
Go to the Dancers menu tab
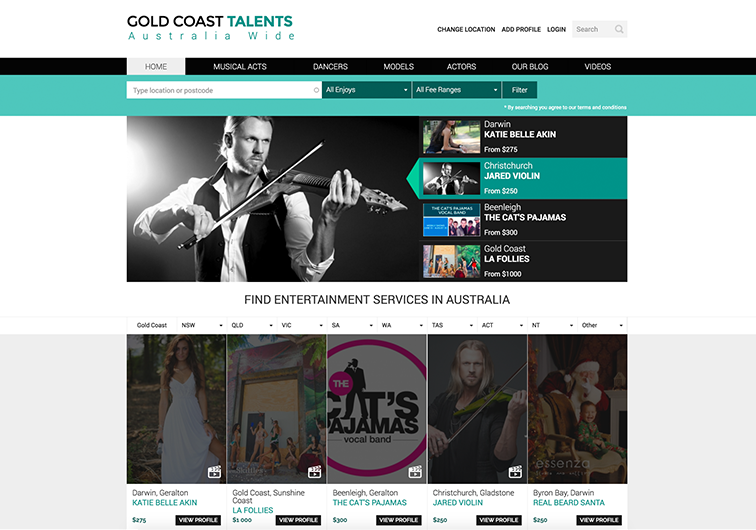(330, 67)
